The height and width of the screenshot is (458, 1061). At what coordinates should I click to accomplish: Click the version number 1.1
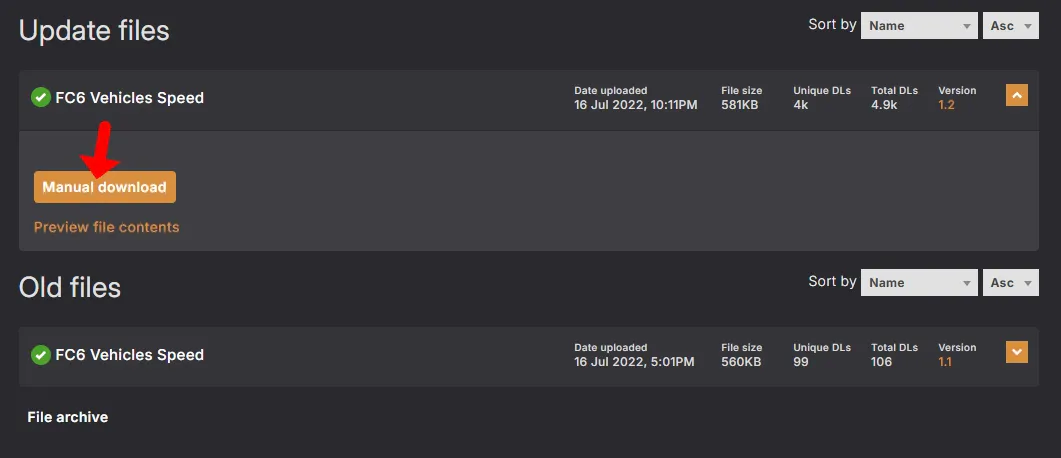[945, 362]
